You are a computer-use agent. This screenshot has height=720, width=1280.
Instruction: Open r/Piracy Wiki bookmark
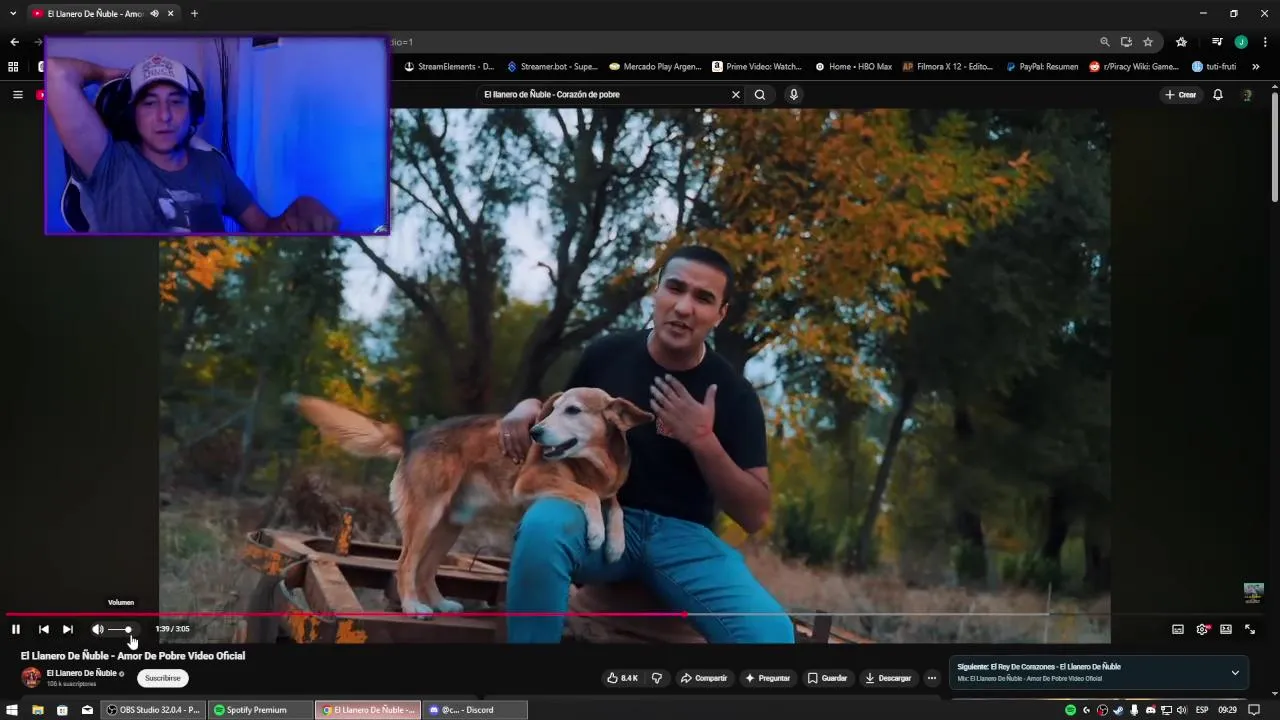coord(1134,67)
